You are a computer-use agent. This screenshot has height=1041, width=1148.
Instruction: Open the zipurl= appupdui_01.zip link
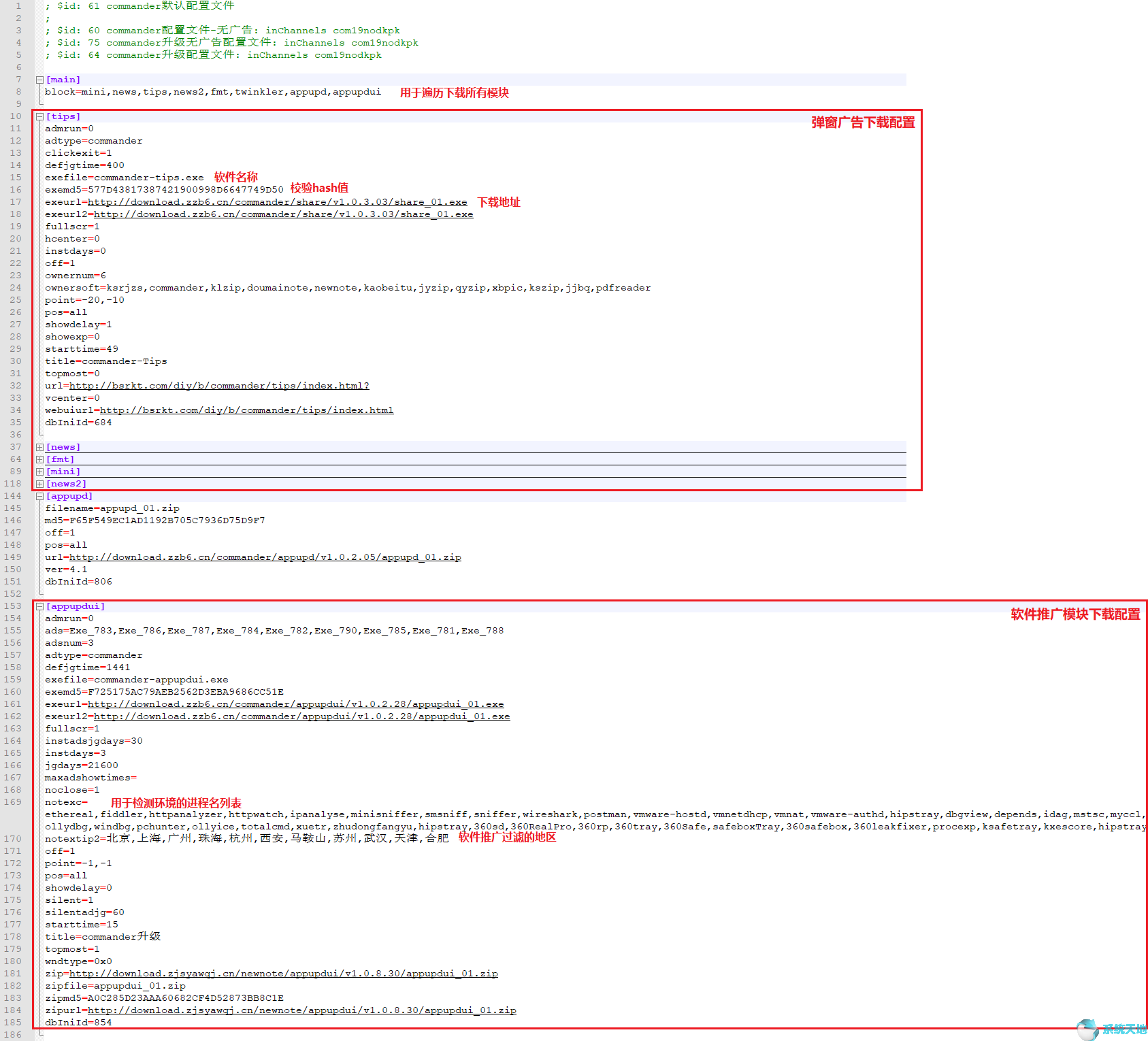302,1010
